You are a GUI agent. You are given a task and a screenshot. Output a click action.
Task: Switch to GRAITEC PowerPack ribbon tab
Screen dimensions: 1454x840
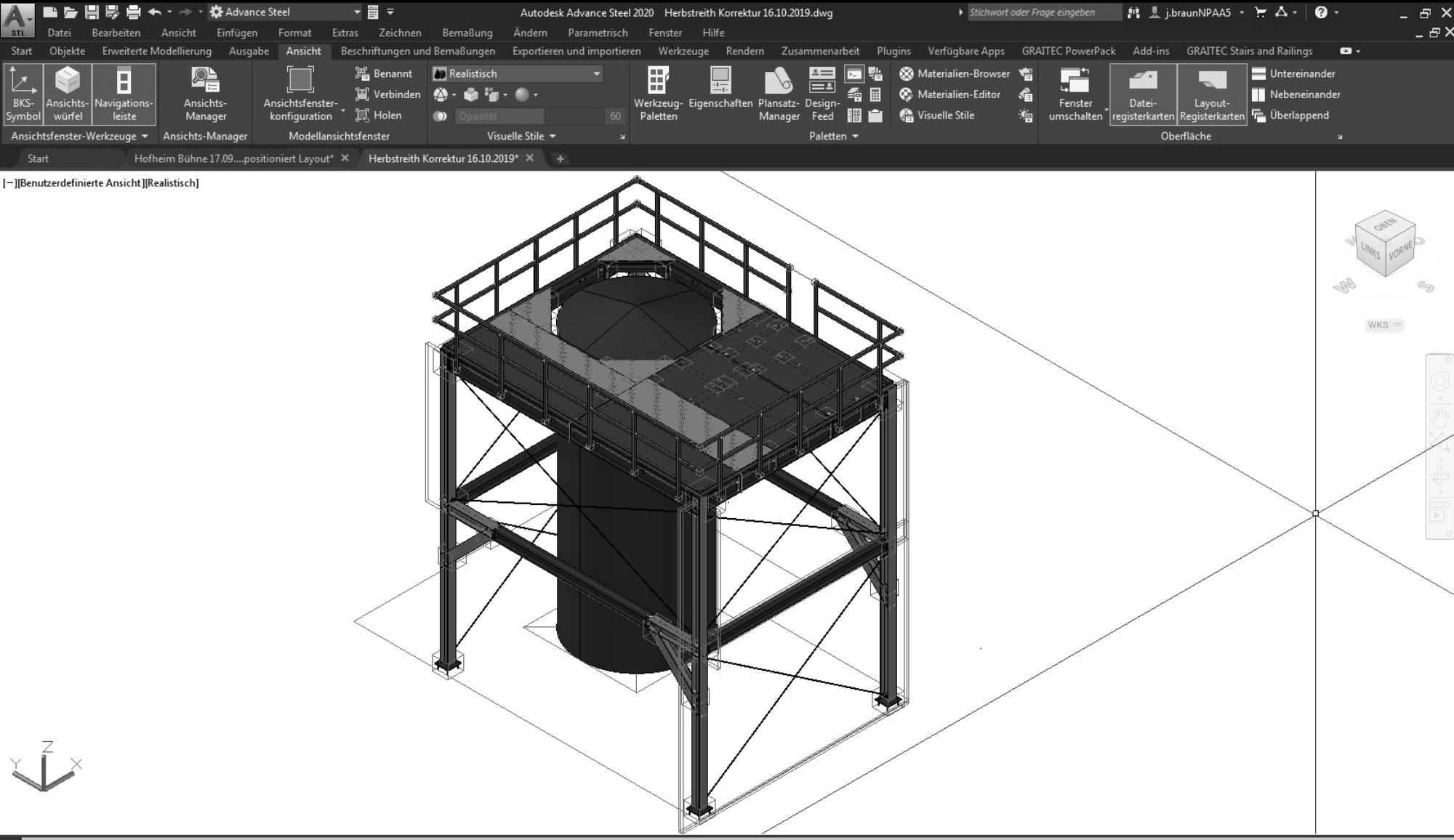point(1069,51)
